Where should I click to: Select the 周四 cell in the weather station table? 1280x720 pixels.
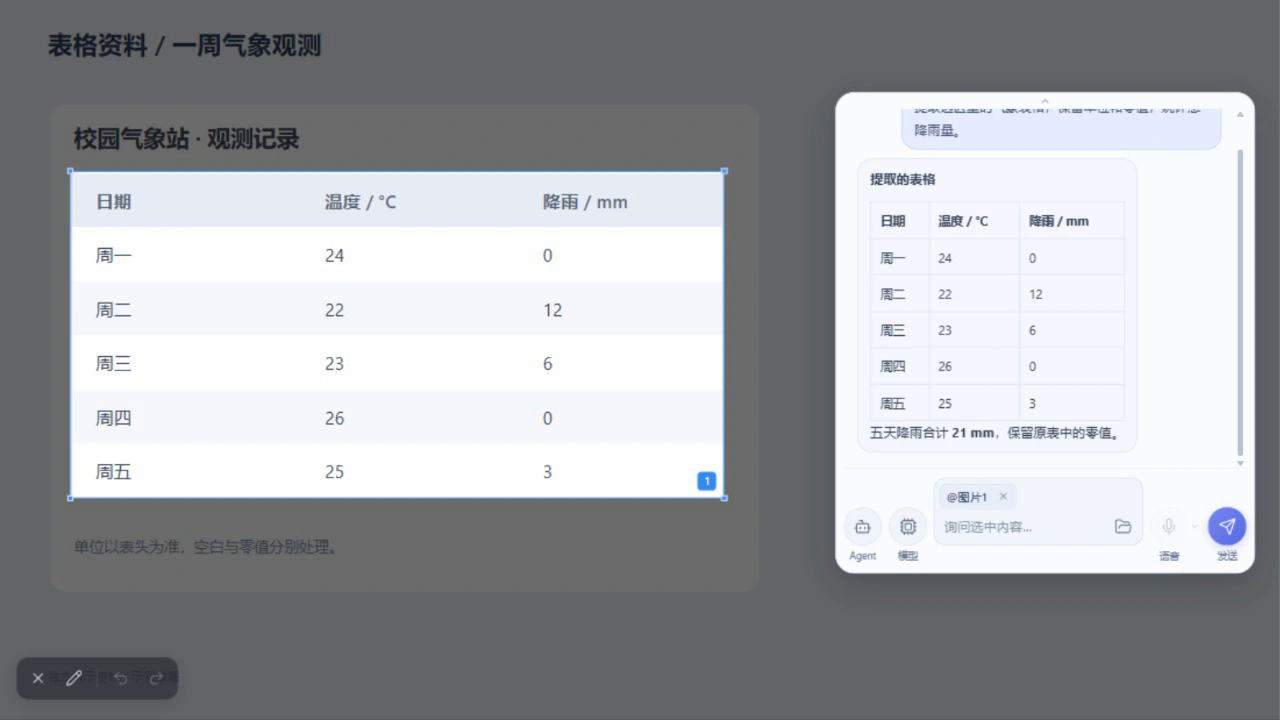[x=113, y=418]
